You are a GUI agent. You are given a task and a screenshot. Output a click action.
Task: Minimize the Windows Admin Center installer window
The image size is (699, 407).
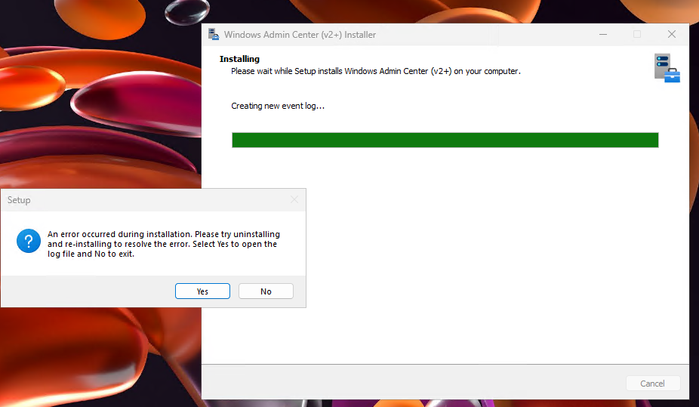(x=603, y=34)
